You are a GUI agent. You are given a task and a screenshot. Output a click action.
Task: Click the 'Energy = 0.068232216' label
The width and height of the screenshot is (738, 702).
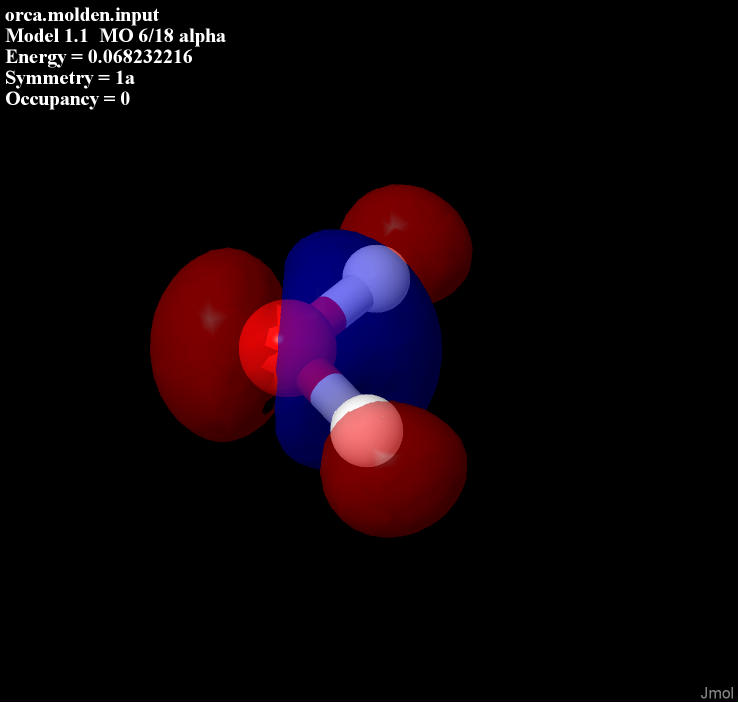click(99, 57)
